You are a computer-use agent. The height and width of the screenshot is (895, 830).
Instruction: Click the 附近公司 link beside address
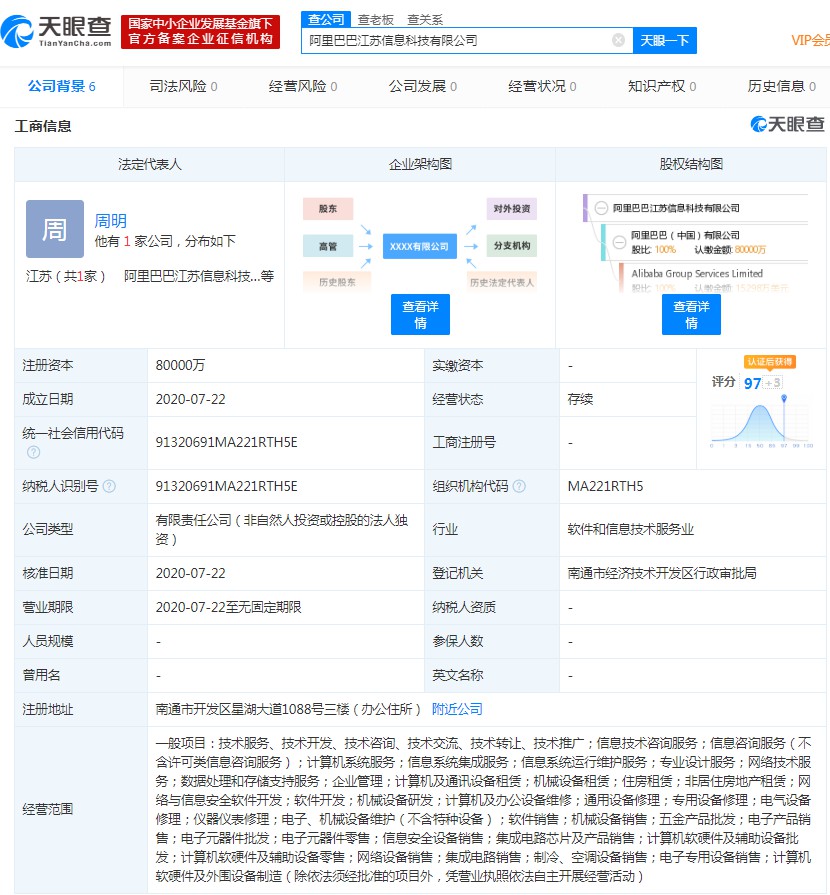[x=457, y=708]
